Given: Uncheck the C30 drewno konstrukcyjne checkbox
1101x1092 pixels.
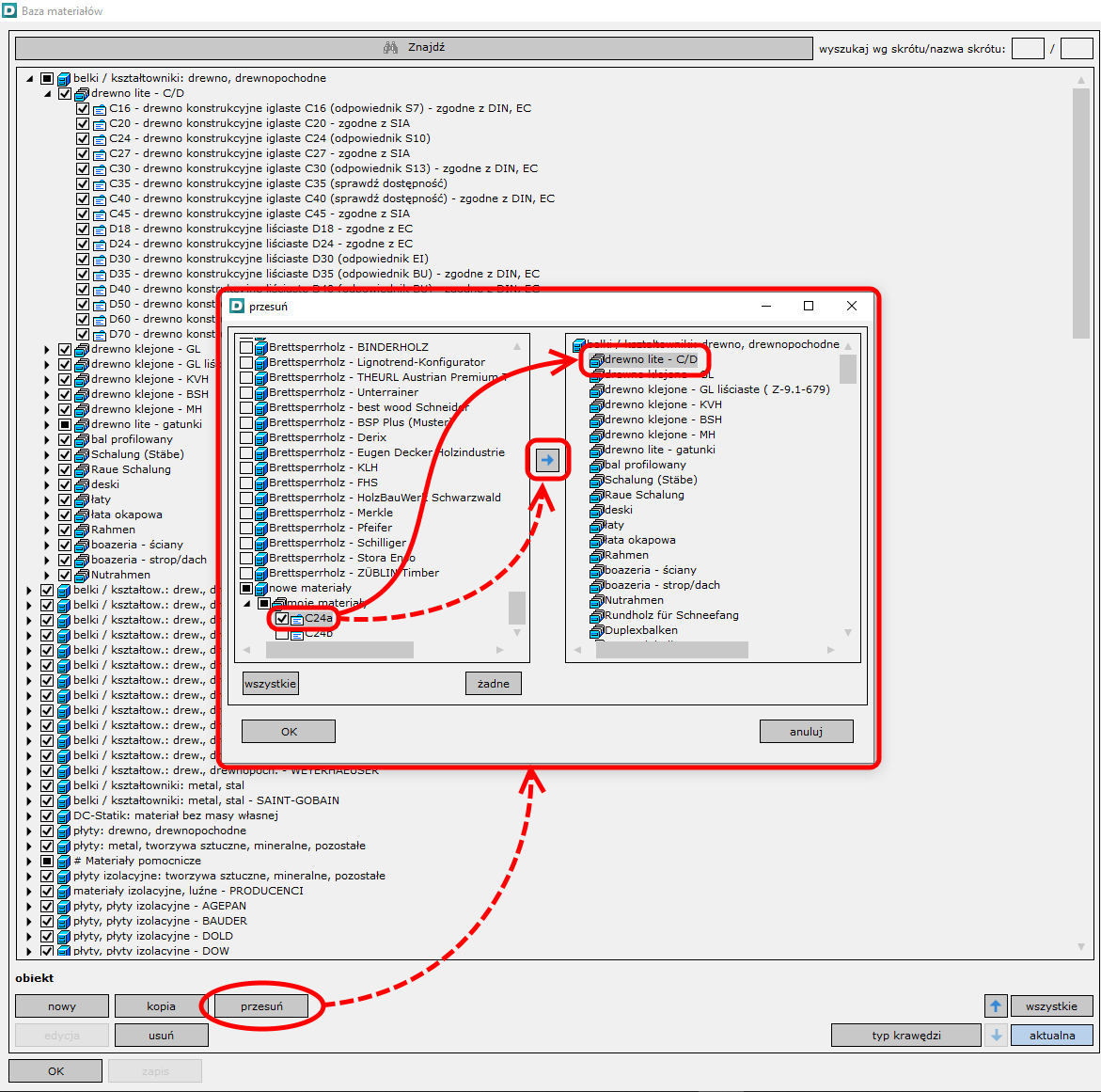Looking at the screenshot, I should 83,169.
